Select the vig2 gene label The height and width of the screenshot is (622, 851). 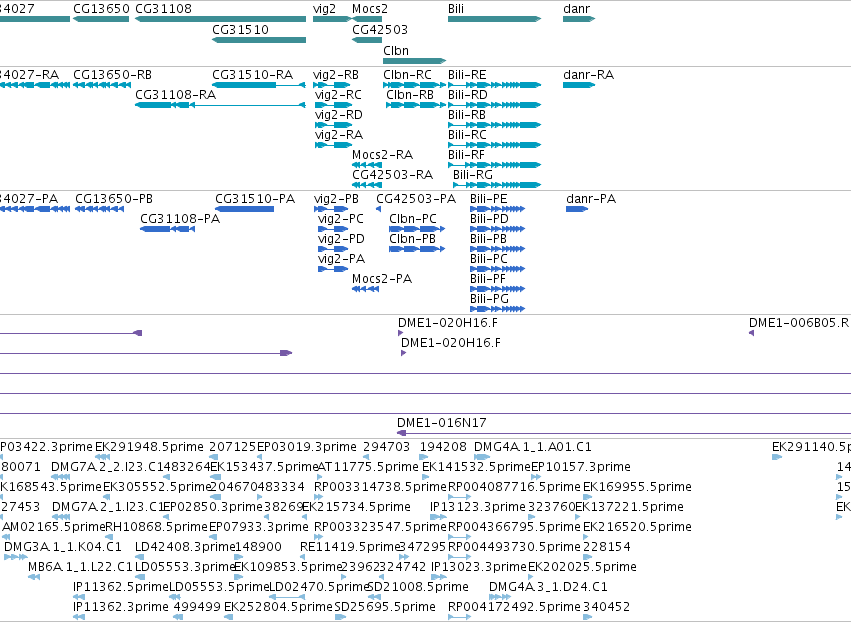325,9
